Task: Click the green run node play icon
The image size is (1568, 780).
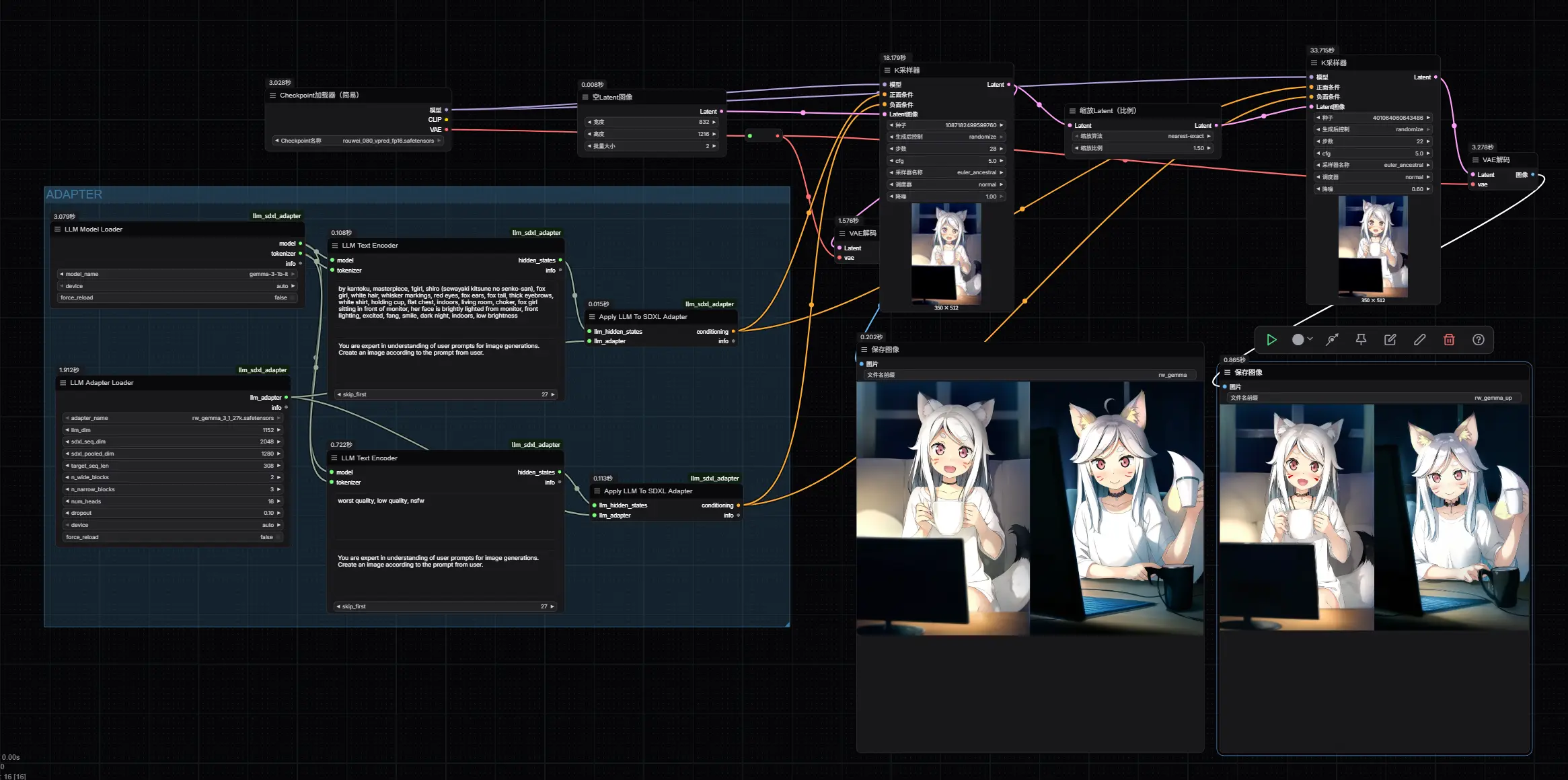Action: point(1271,340)
